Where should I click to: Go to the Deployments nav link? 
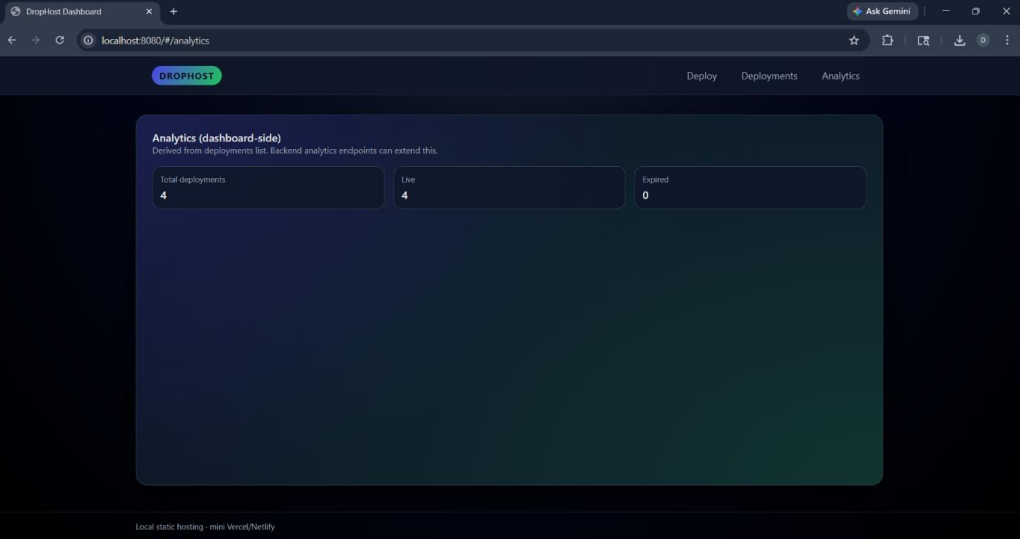pos(769,76)
